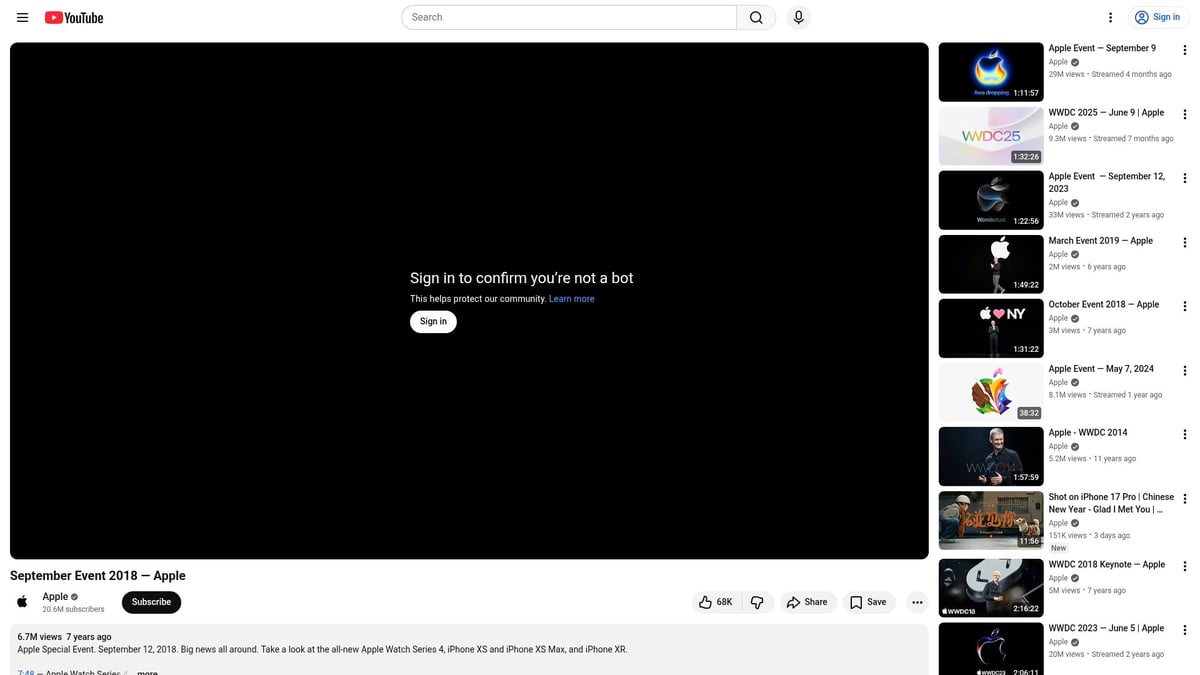Click the 7:48 Apple Watch chapter timestamp
This screenshot has width=1200, height=675.
pos(25,671)
